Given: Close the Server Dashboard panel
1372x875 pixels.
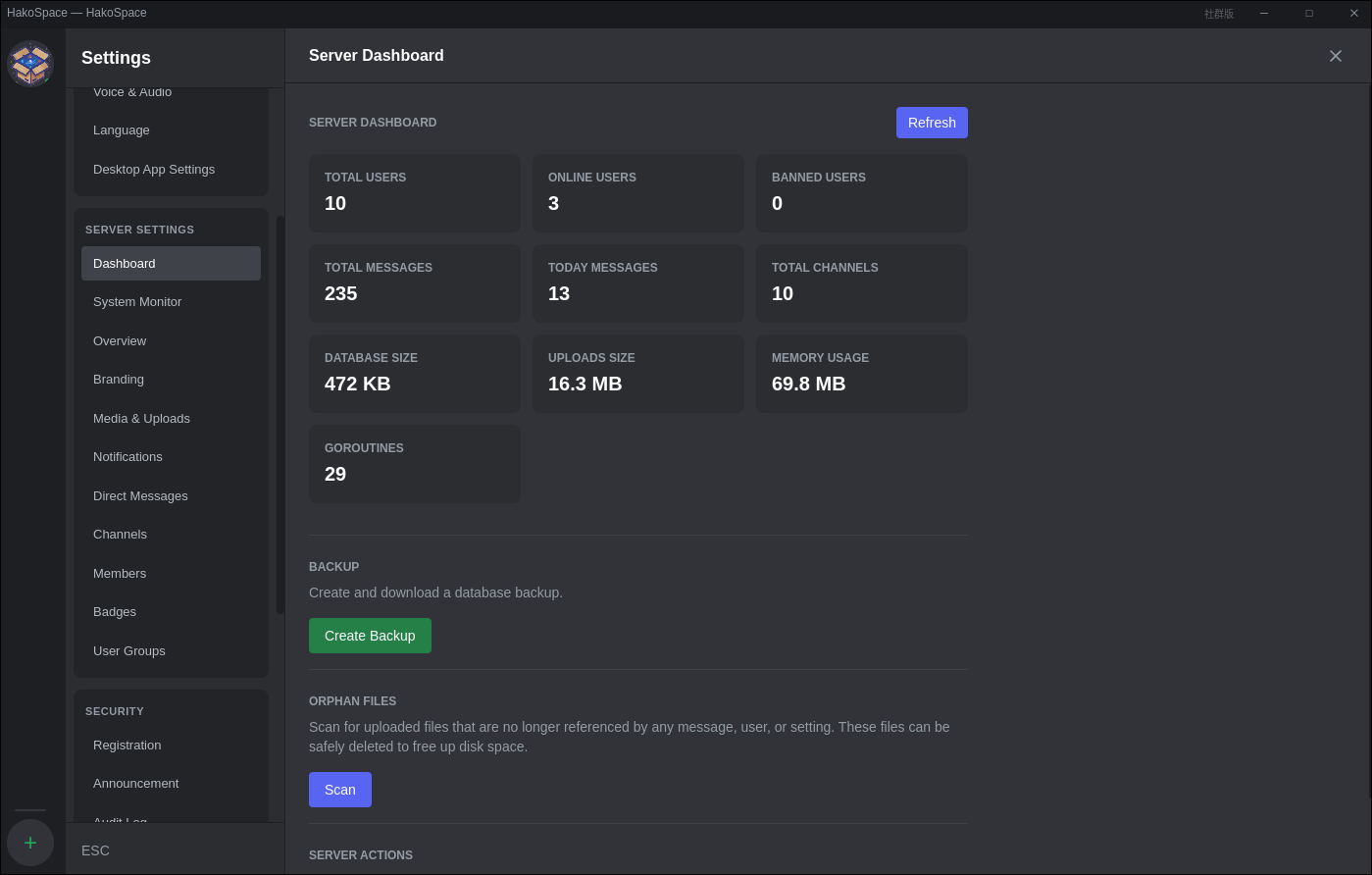Looking at the screenshot, I should [x=1335, y=56].
